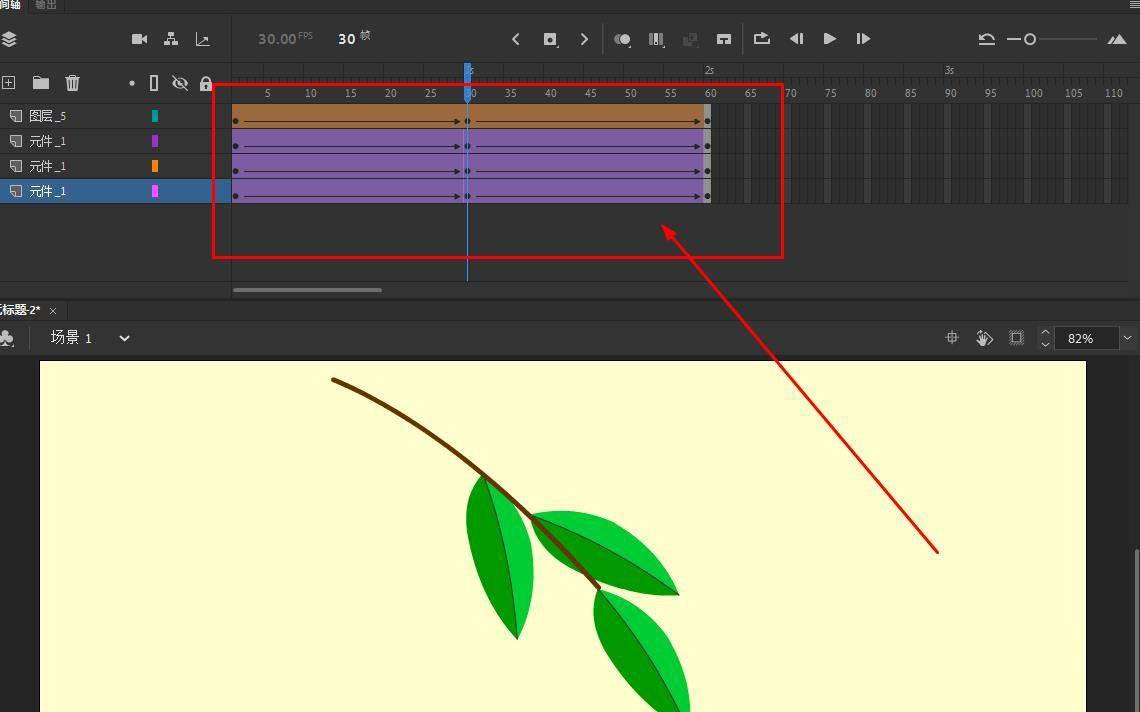Add a camera with the camera icon
This screenshot has width=1140, height=712.
[140, 39]
